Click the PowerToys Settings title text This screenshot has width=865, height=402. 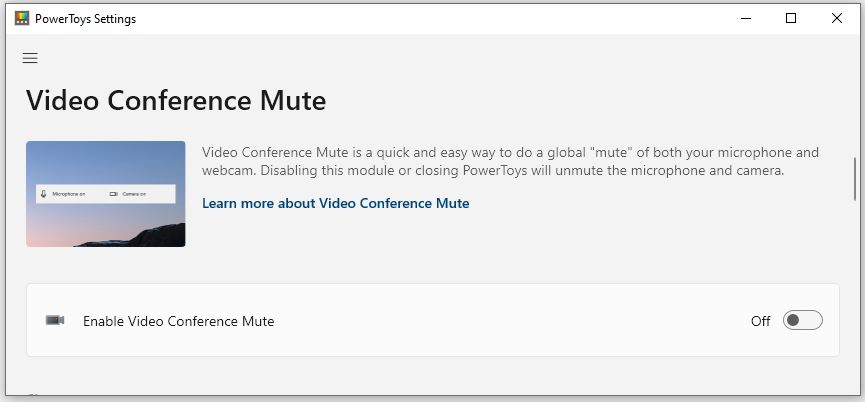coord(86,19)
